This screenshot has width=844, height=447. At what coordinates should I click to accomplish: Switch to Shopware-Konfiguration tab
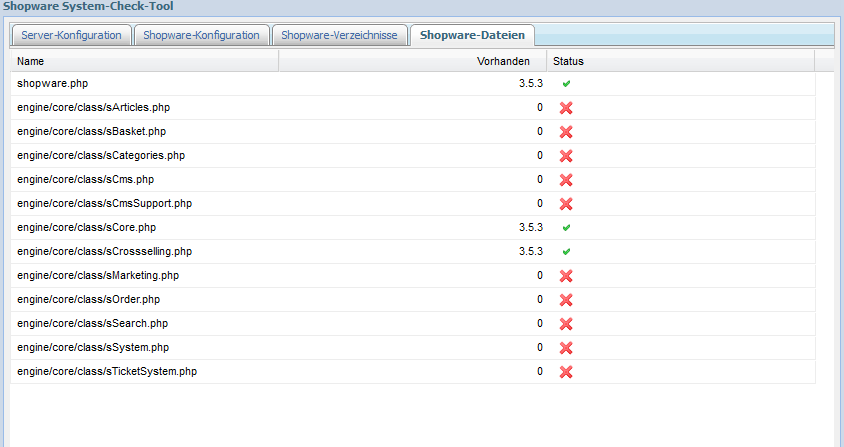pyautogui.click(x=201, y=35)
